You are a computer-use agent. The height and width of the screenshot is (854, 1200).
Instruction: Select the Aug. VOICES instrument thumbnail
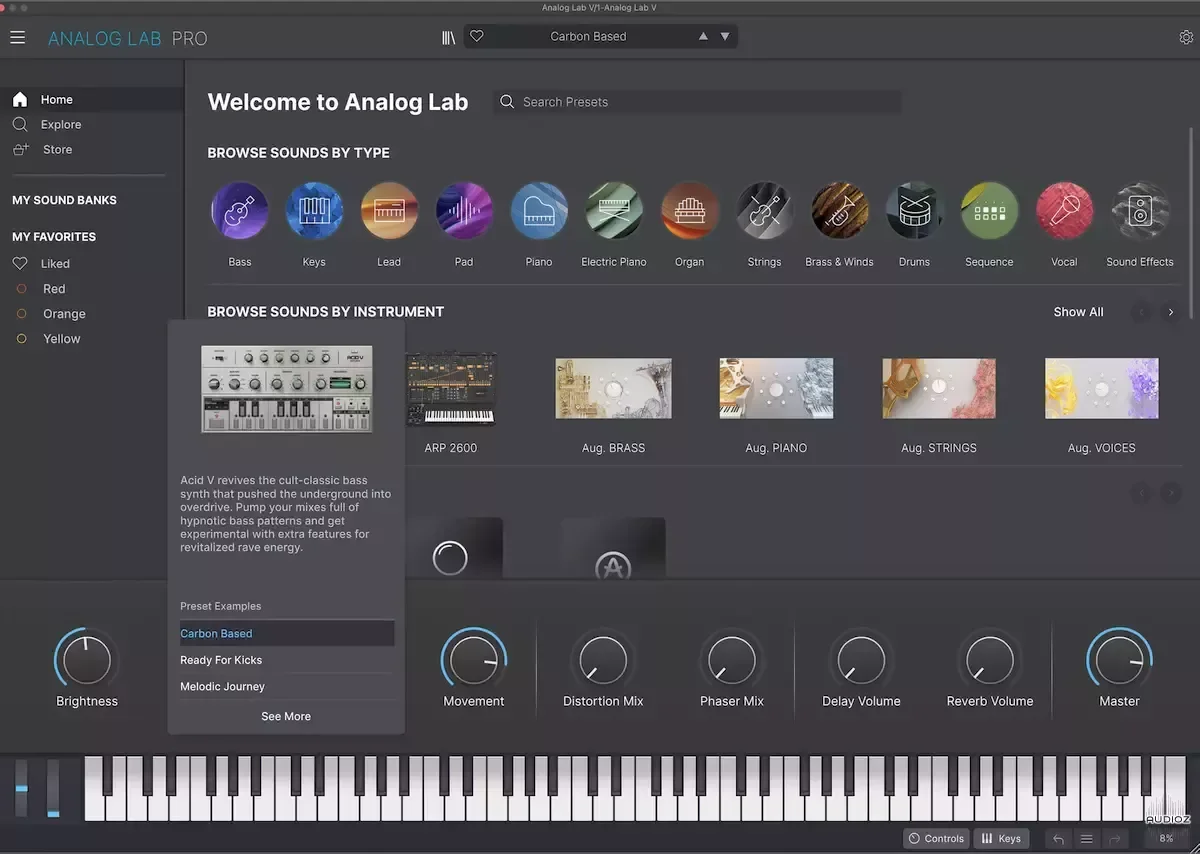[x=1101, y=388]
